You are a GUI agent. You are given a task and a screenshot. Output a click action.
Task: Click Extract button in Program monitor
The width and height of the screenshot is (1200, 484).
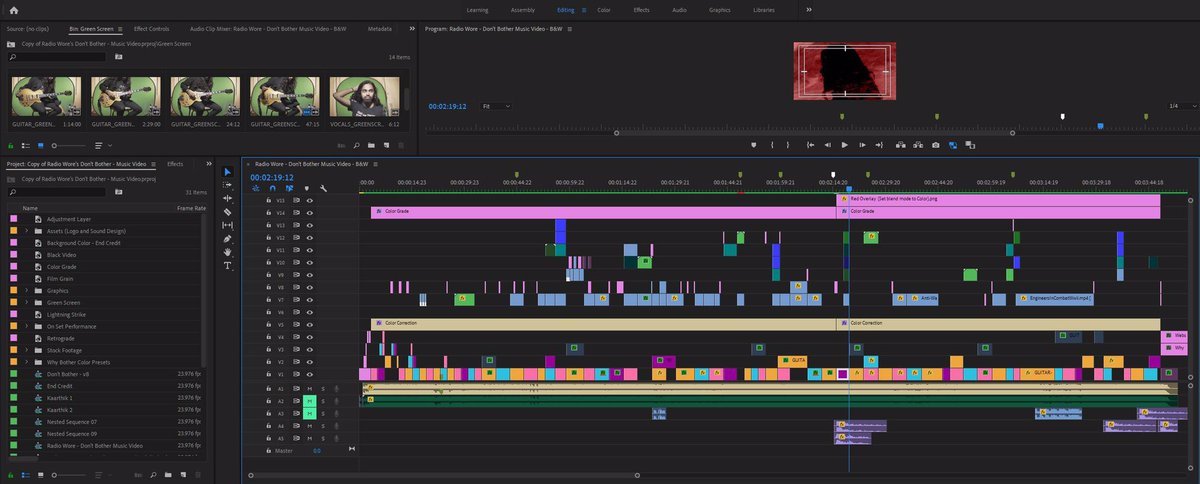pyautogui.click(x=918, y=145)
